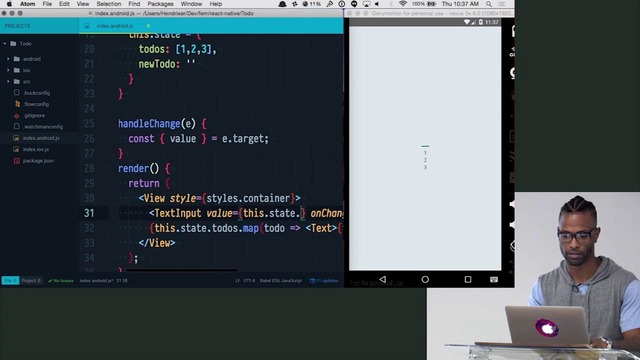This screenshot has height=360, width=640.
Task: Click the File issues status bar button
Action: [10, 281]
